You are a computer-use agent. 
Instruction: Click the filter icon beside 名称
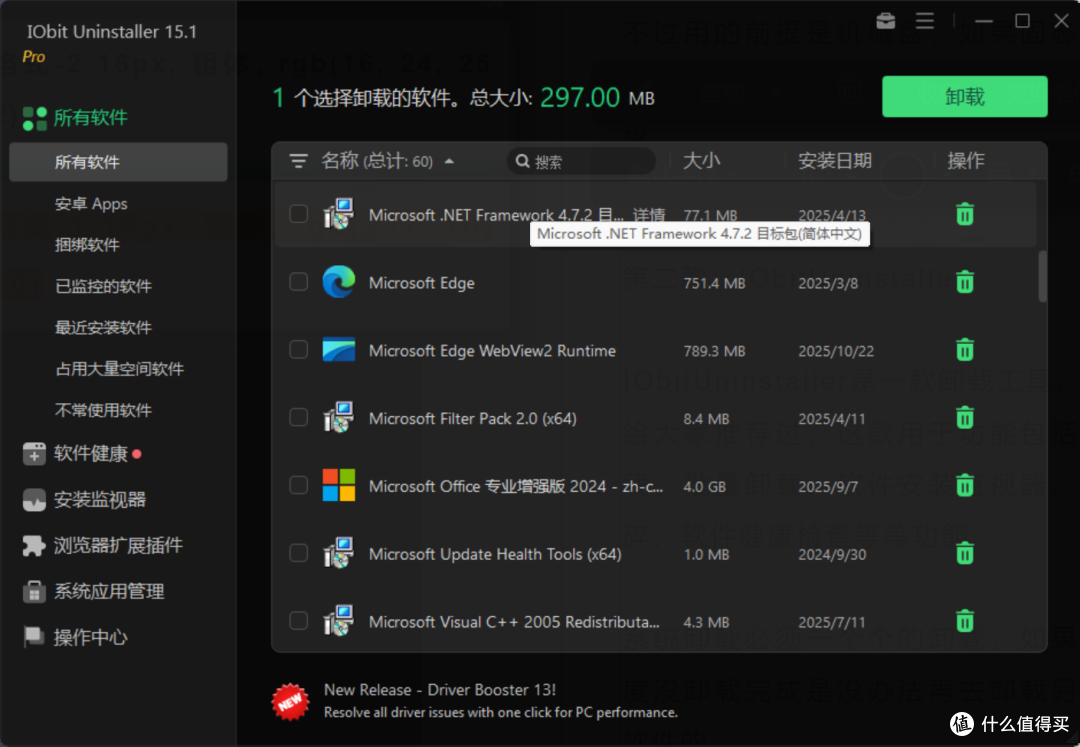coord(298,161)
